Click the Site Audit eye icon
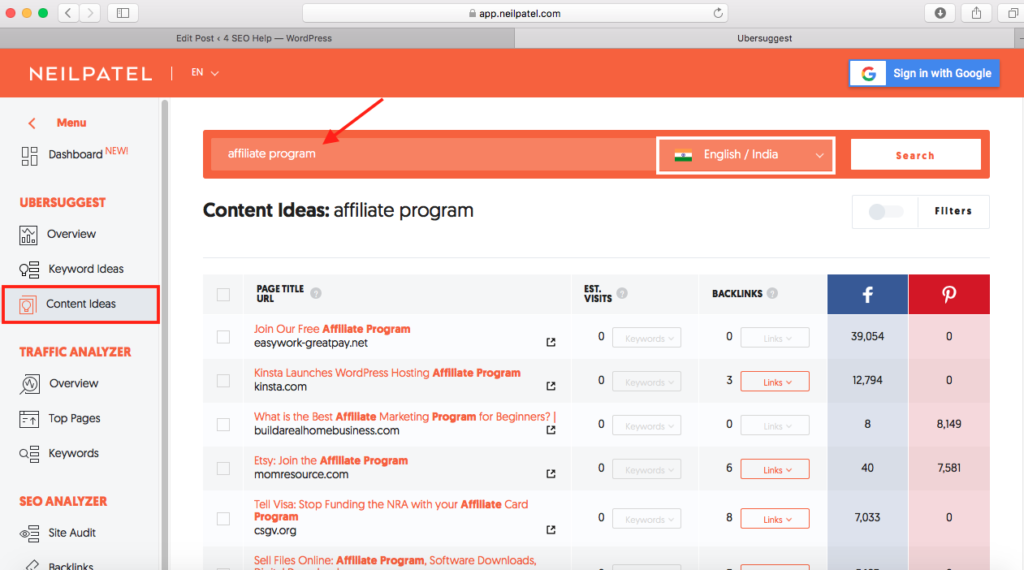This screenshot has width=1024, height=570. [x=29, y=533]
